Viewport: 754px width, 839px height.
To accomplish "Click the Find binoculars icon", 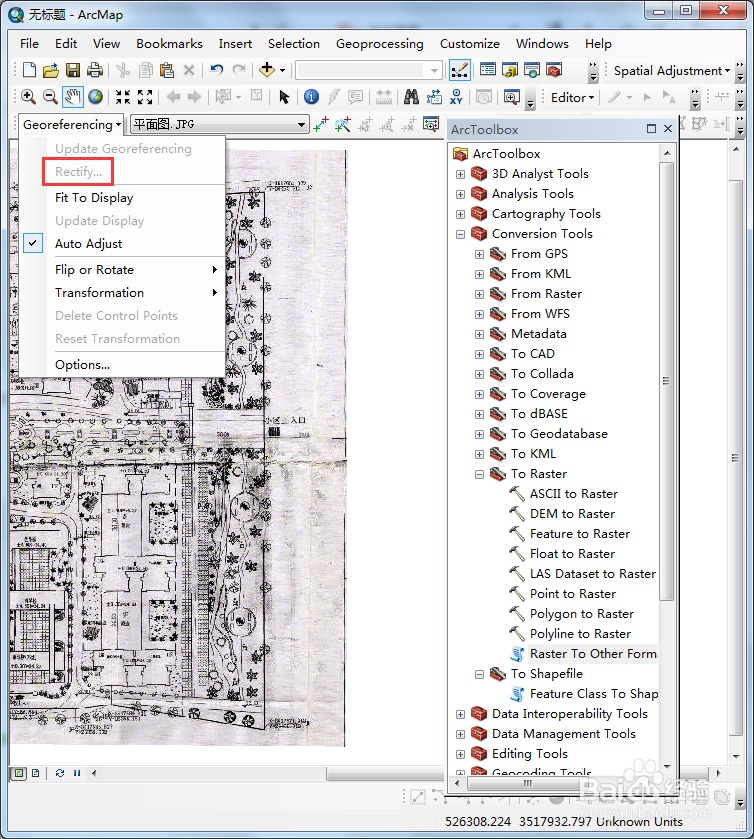I will (x=411, y=97).
